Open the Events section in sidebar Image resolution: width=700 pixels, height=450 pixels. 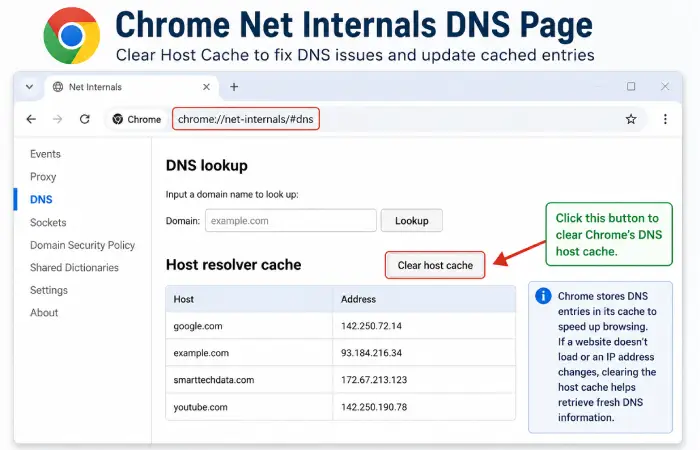[x=45, y=154]
